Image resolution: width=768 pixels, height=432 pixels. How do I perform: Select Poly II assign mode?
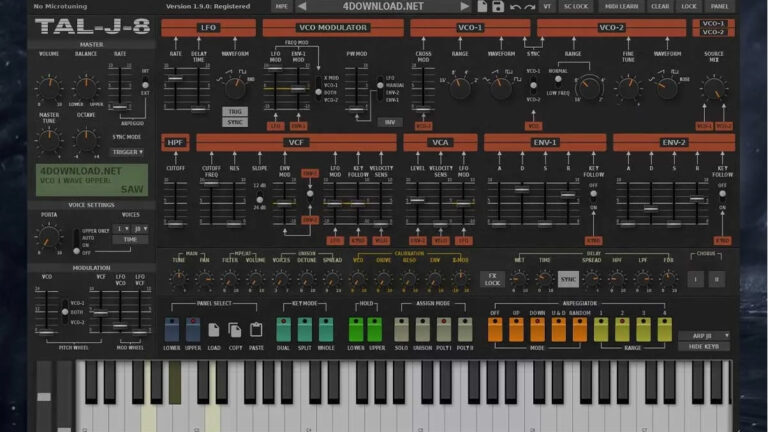click(465, 329)
